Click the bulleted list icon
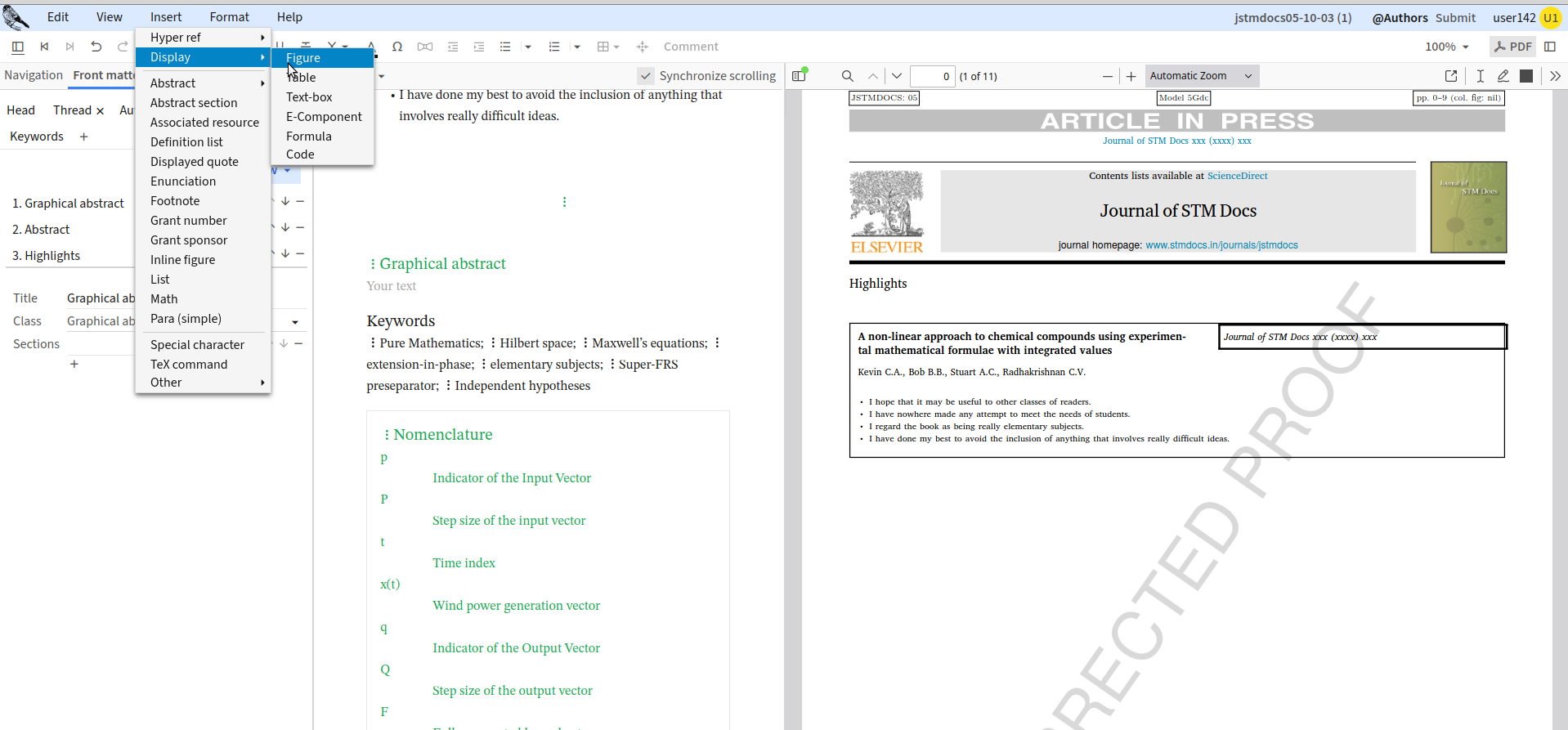 (505, 47)
